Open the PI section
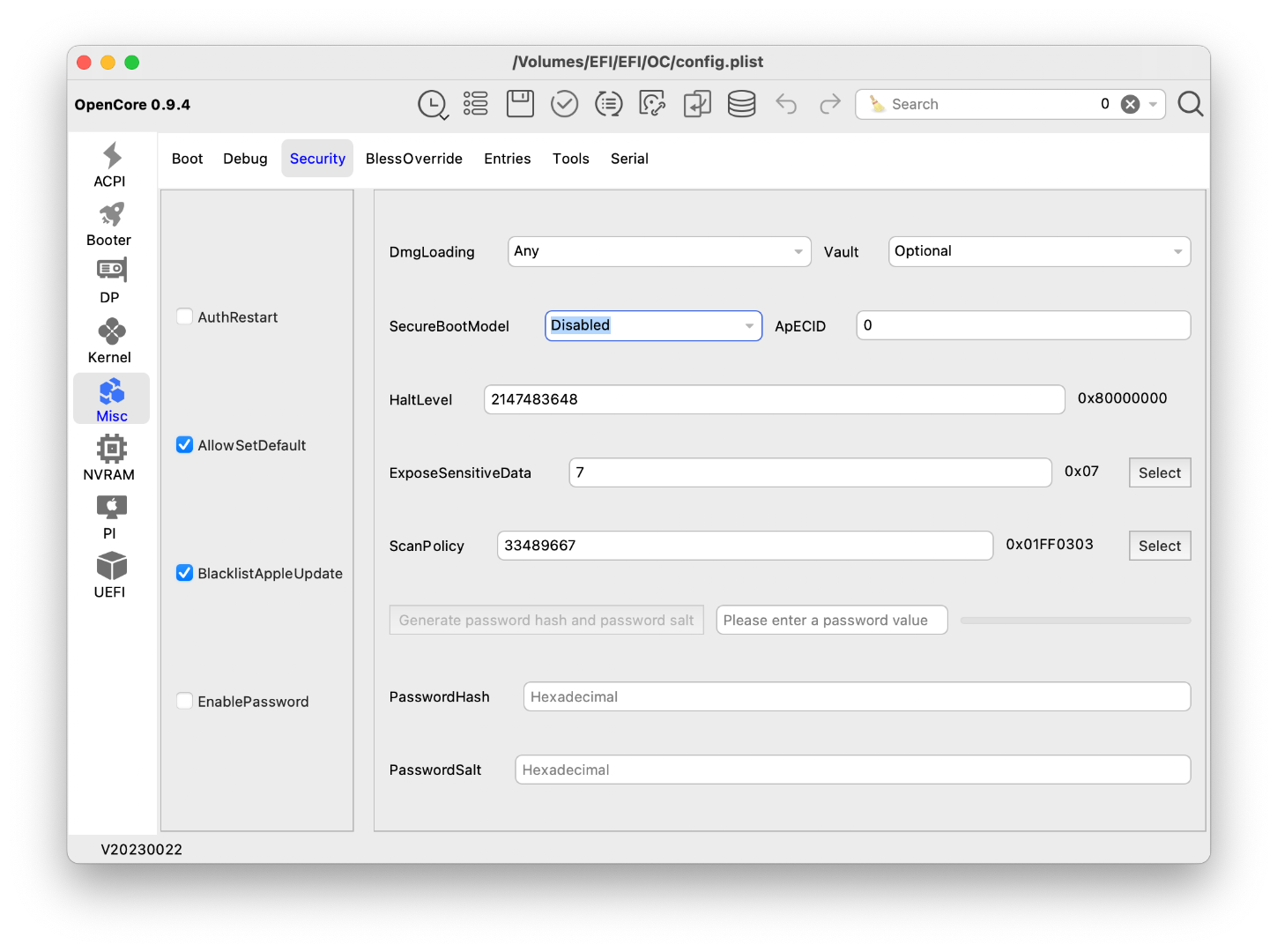The width and height of the screenshot is (1277, 952). click(110, 517)
